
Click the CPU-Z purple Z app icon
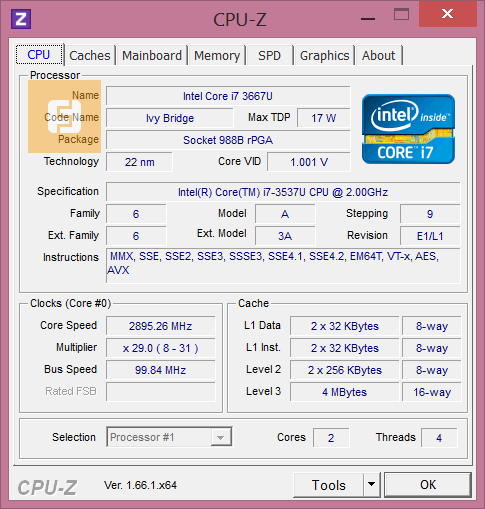21,19
